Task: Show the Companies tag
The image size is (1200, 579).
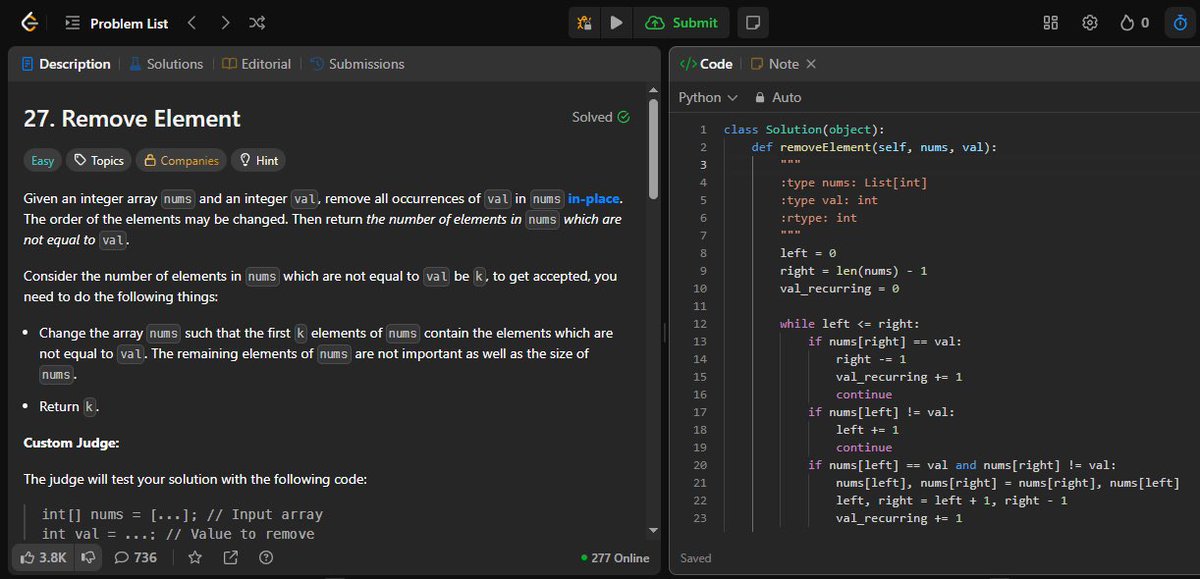Action: [x=181, y=160]
